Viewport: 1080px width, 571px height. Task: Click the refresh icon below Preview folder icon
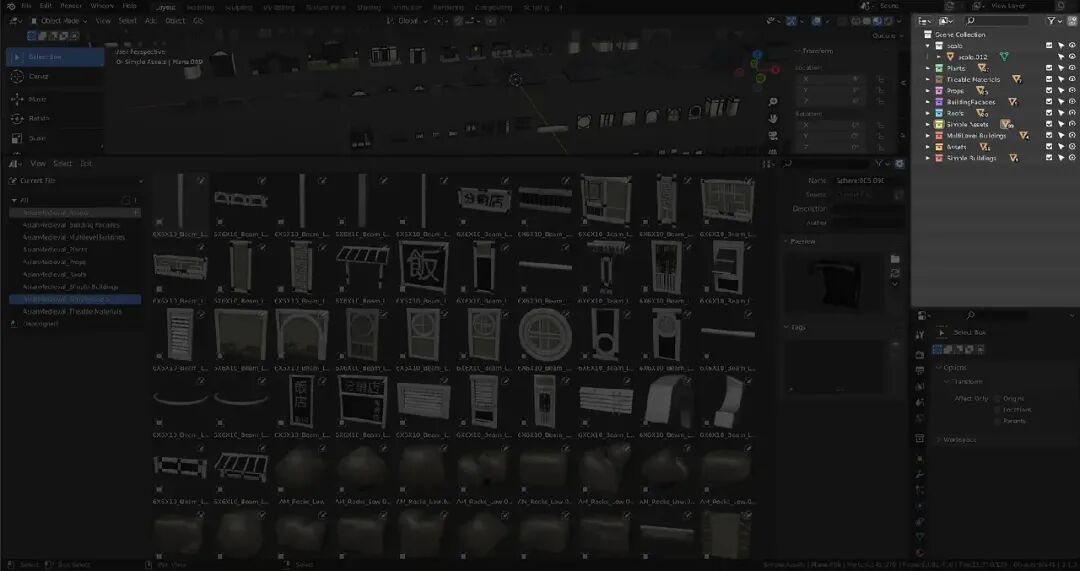895,273
